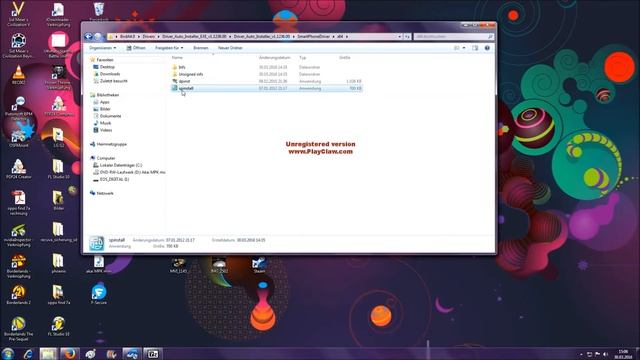640x360 pixels.
Task: Open the address bar history dropdown
Action: pos(400,37)
